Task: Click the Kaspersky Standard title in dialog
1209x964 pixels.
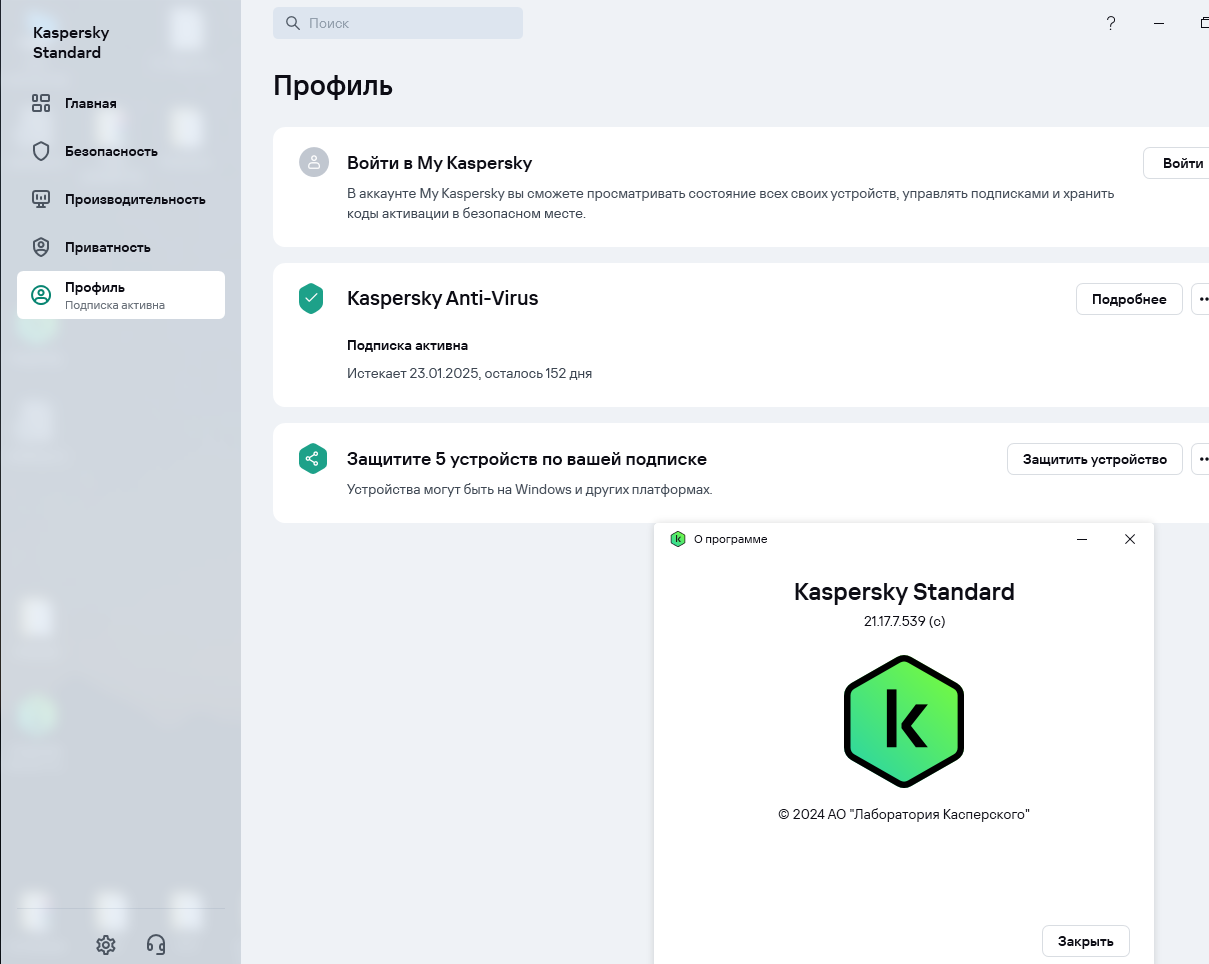Action: coord(904,592)
